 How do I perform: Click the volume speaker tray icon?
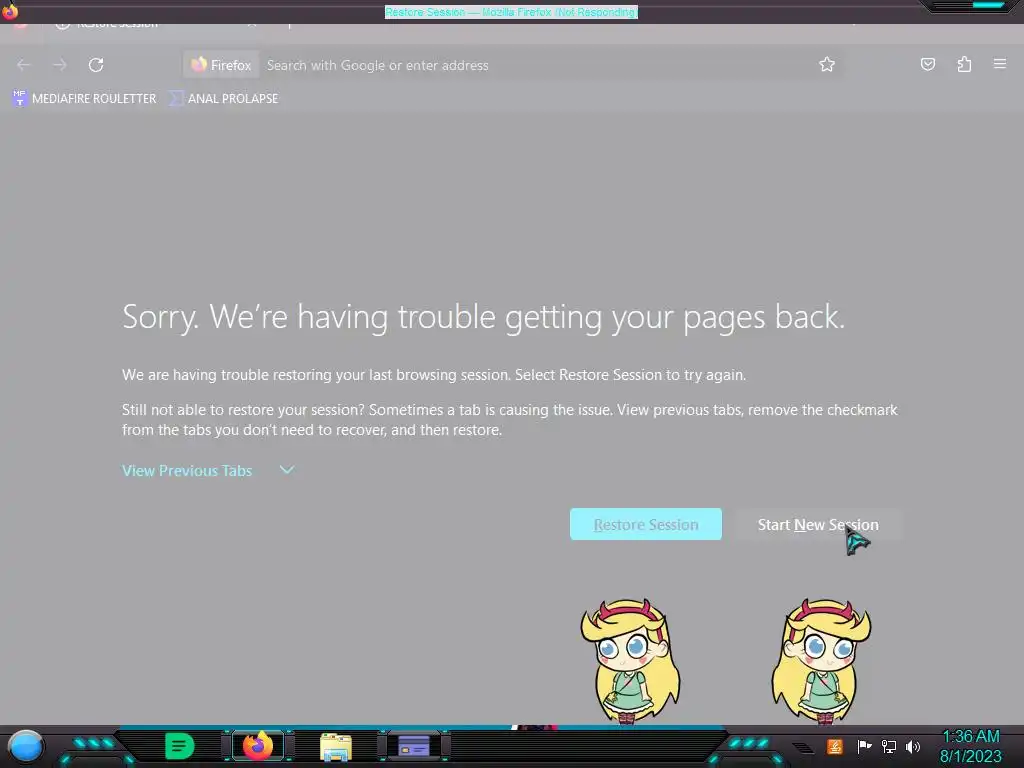pos(912,746)
